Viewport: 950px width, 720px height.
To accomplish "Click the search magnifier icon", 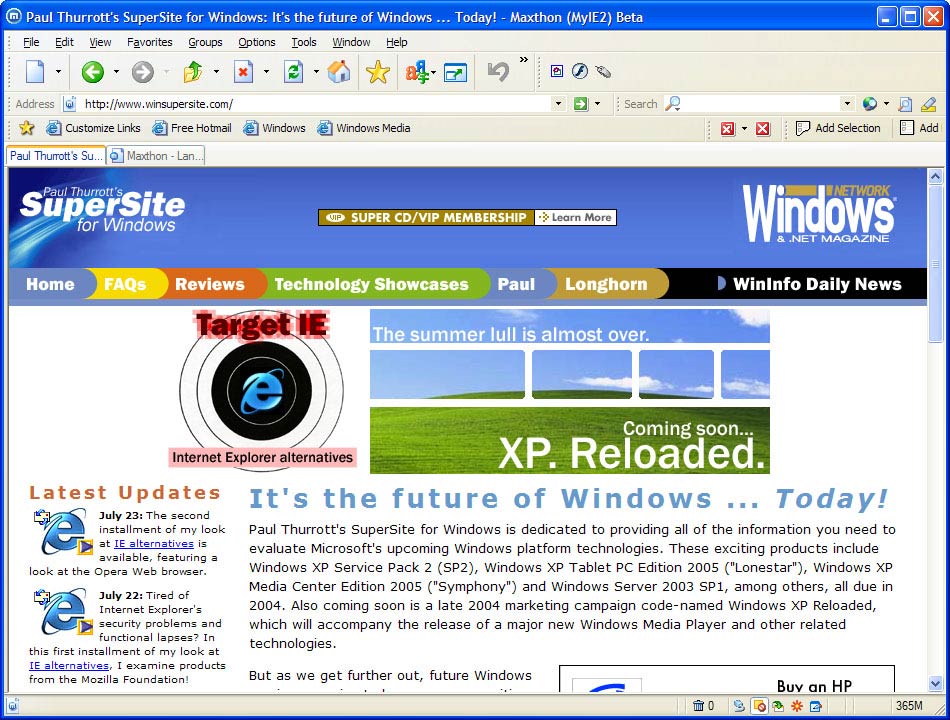I will pos(673,104).
